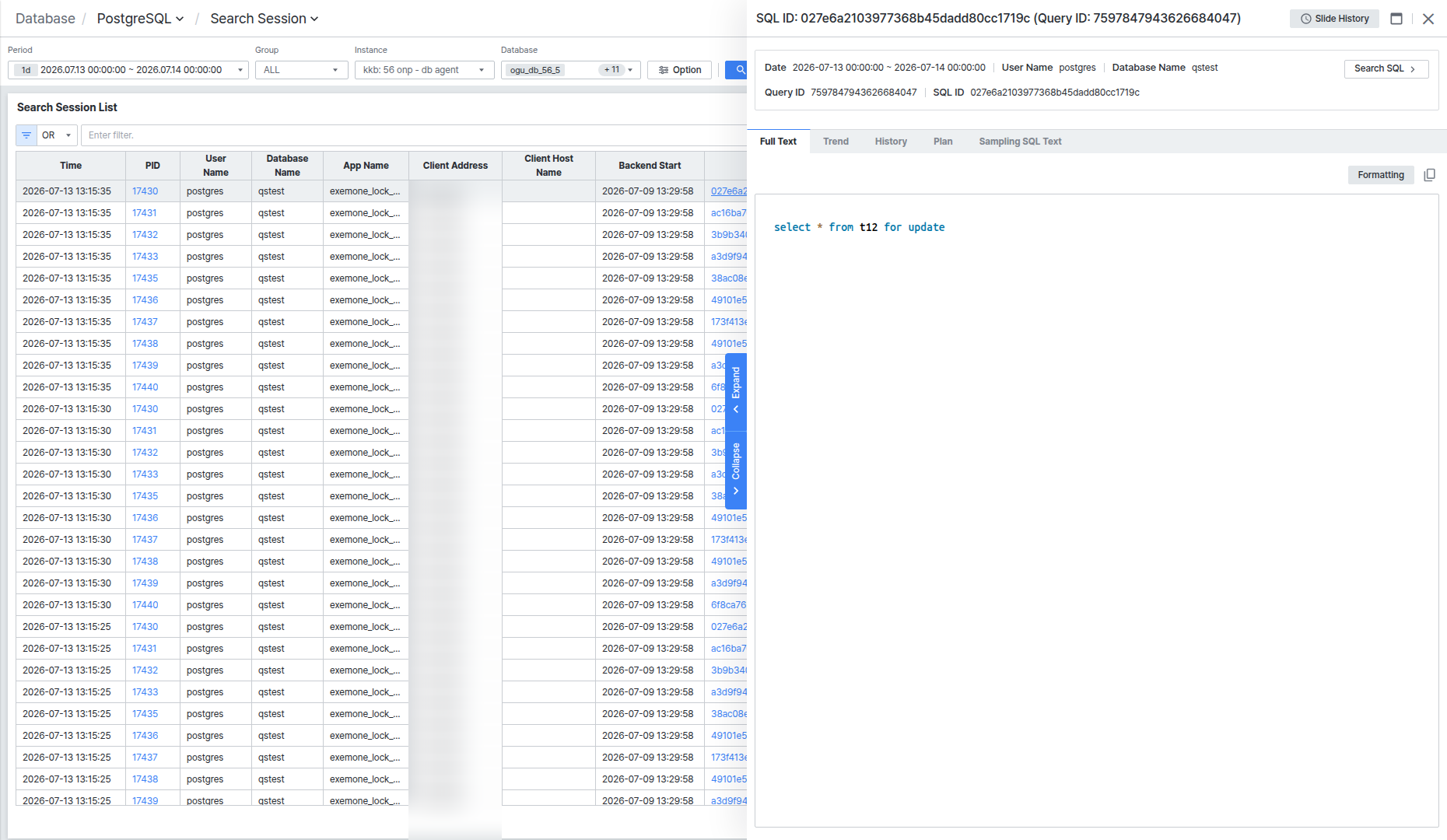
Task: Open SQL ID 173f413e in the 13:15:30 row
Action: 728,540
